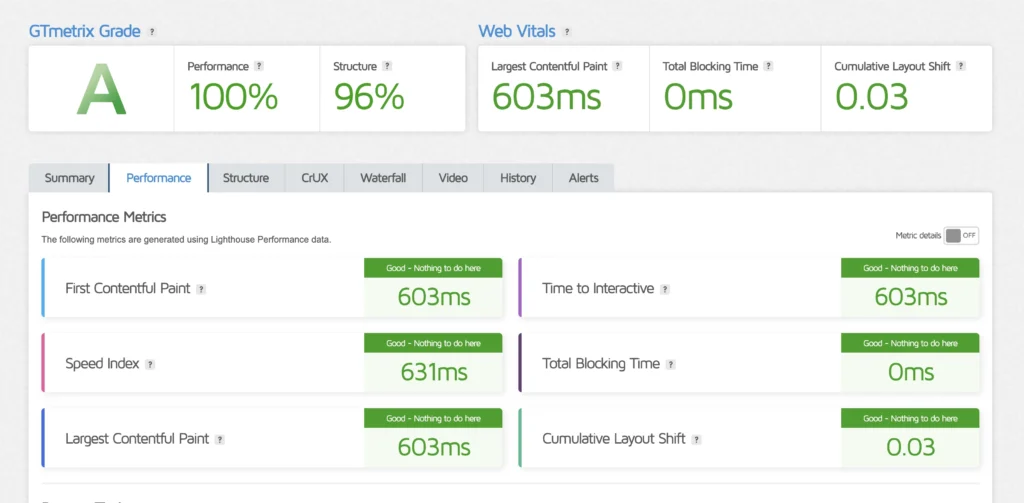Click help icon for Time to Interactive

click(x=665, y=289)
